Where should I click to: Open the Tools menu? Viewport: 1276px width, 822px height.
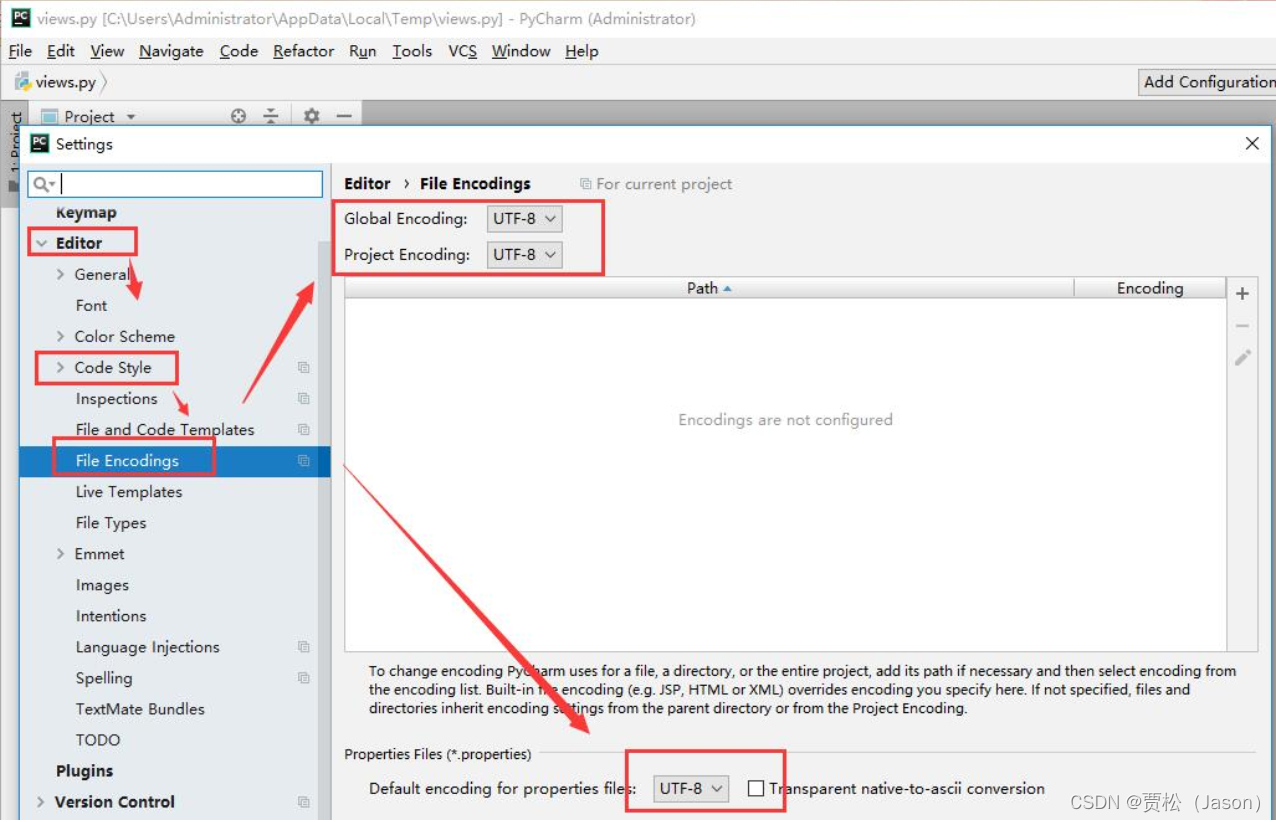pos(412,51)
